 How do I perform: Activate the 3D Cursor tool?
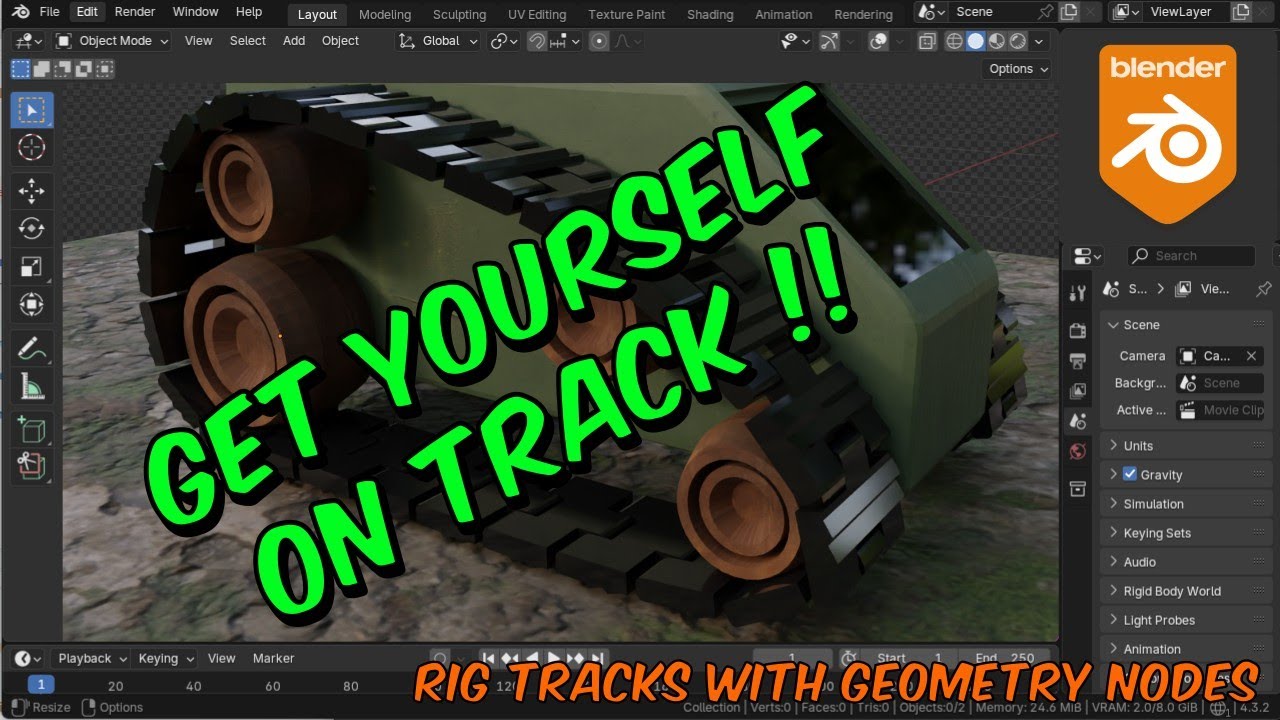[x=32, y=148]
